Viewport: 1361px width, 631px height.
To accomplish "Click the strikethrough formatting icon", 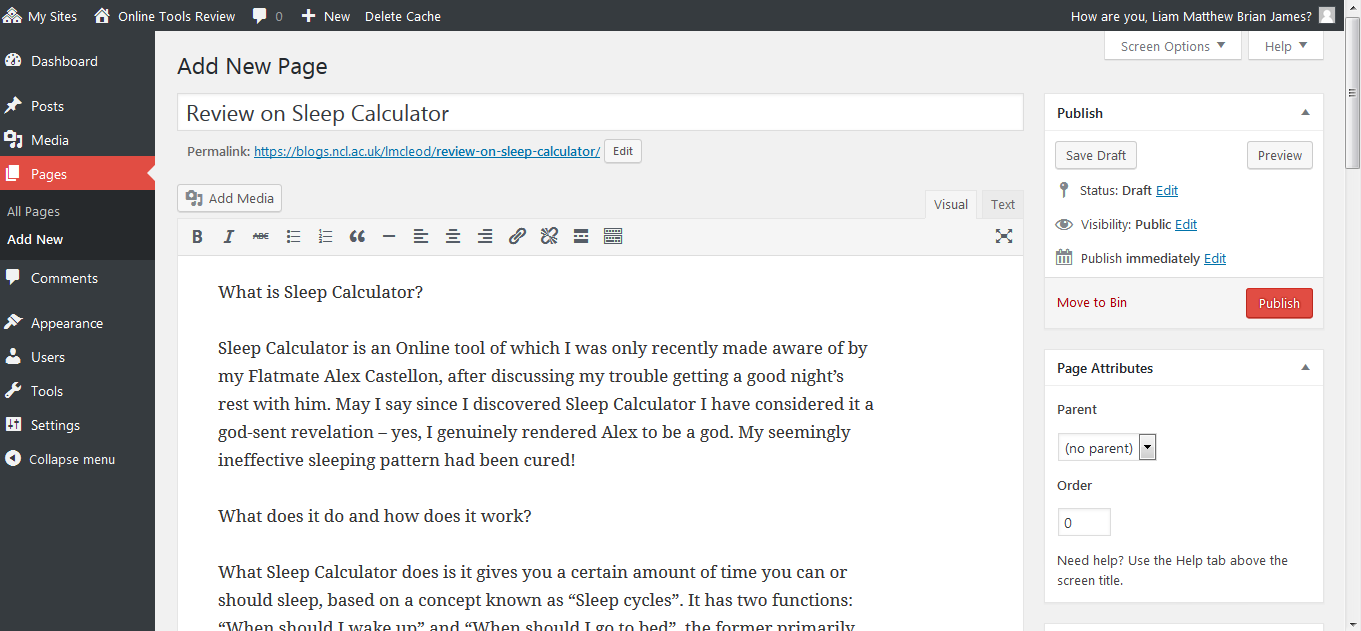I will coord(261,236).
